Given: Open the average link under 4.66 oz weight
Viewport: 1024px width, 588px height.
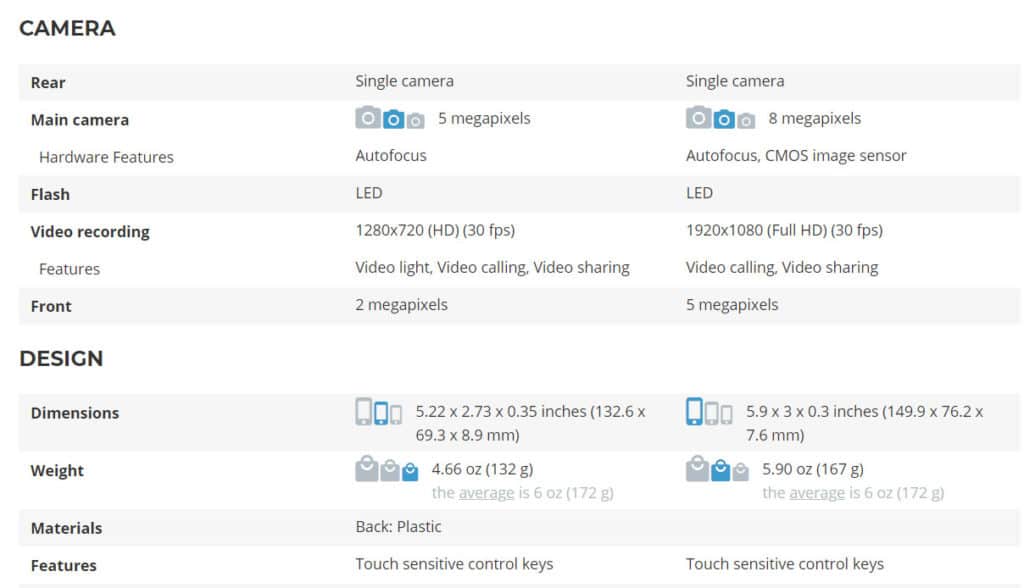Looking at the screenshot, I should point(487,493).
